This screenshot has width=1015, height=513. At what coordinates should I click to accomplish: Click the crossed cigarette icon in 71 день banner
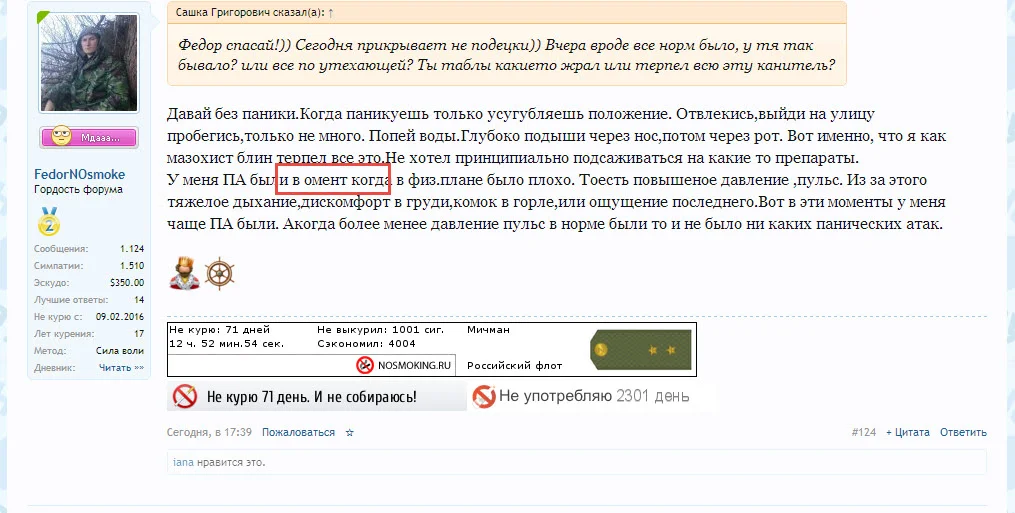pyautogui.click(x=184, y=396)
